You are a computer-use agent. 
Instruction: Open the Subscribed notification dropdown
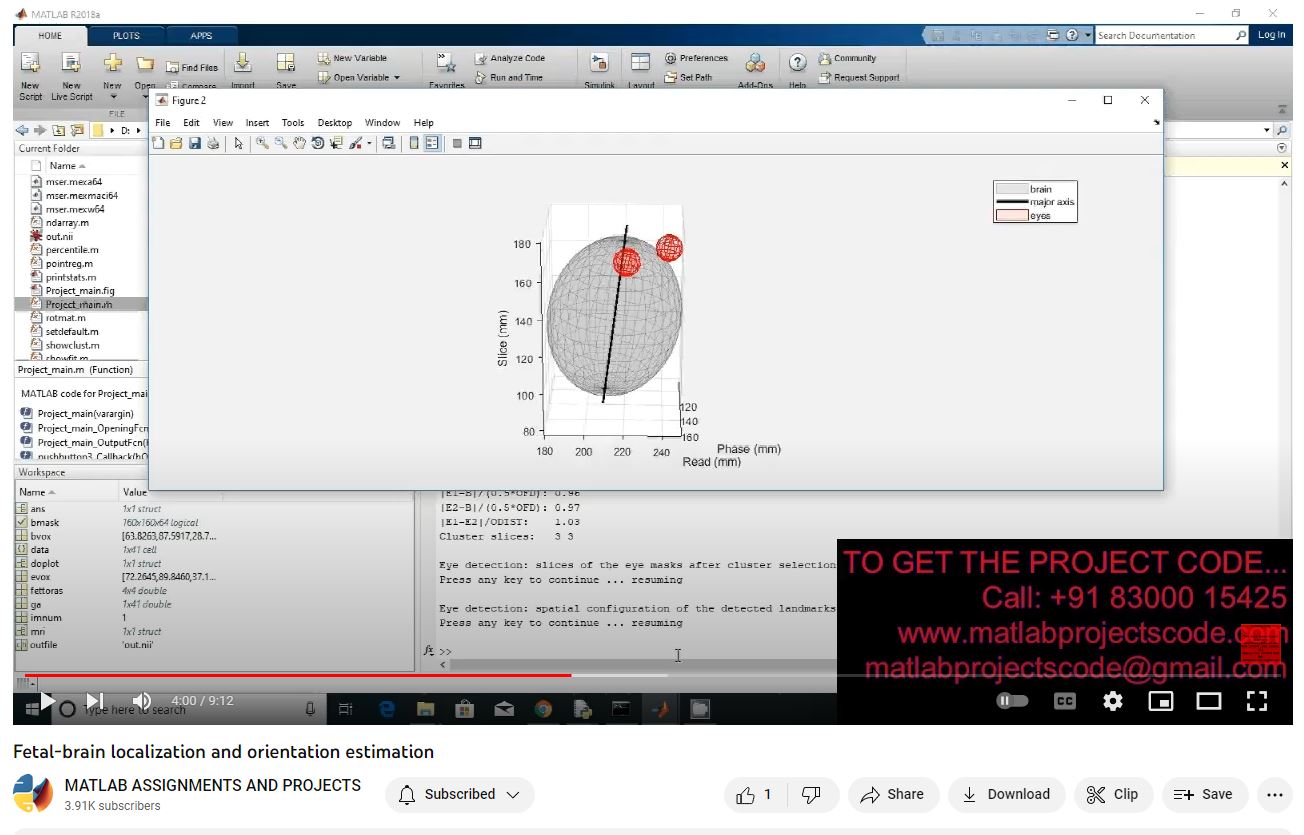[460, 795]
